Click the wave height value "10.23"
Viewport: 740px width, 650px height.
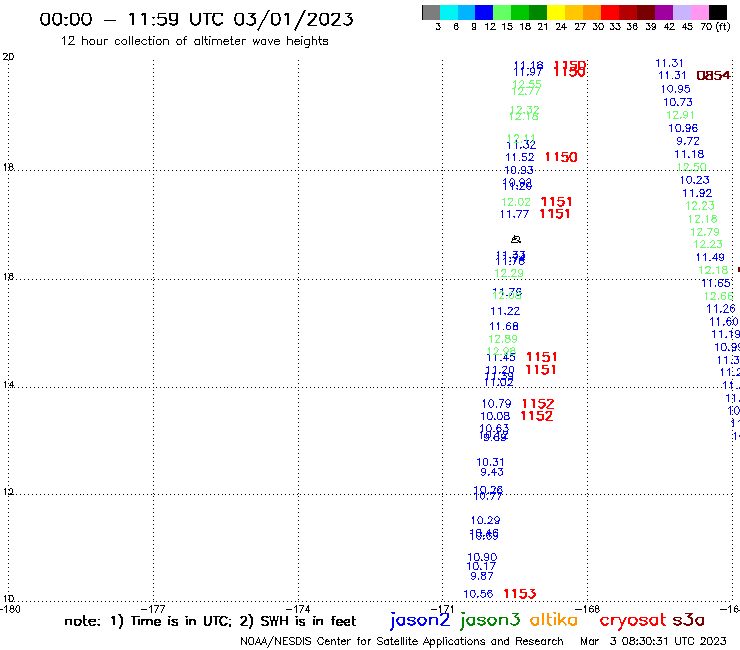point(694,180)
